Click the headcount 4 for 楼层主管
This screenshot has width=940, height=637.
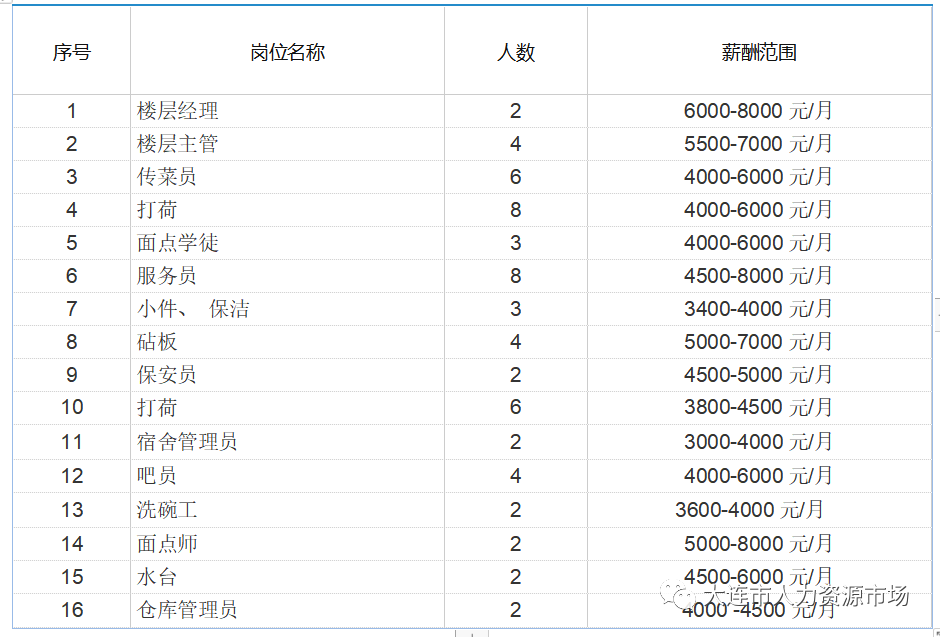click(x=516, y=144)
